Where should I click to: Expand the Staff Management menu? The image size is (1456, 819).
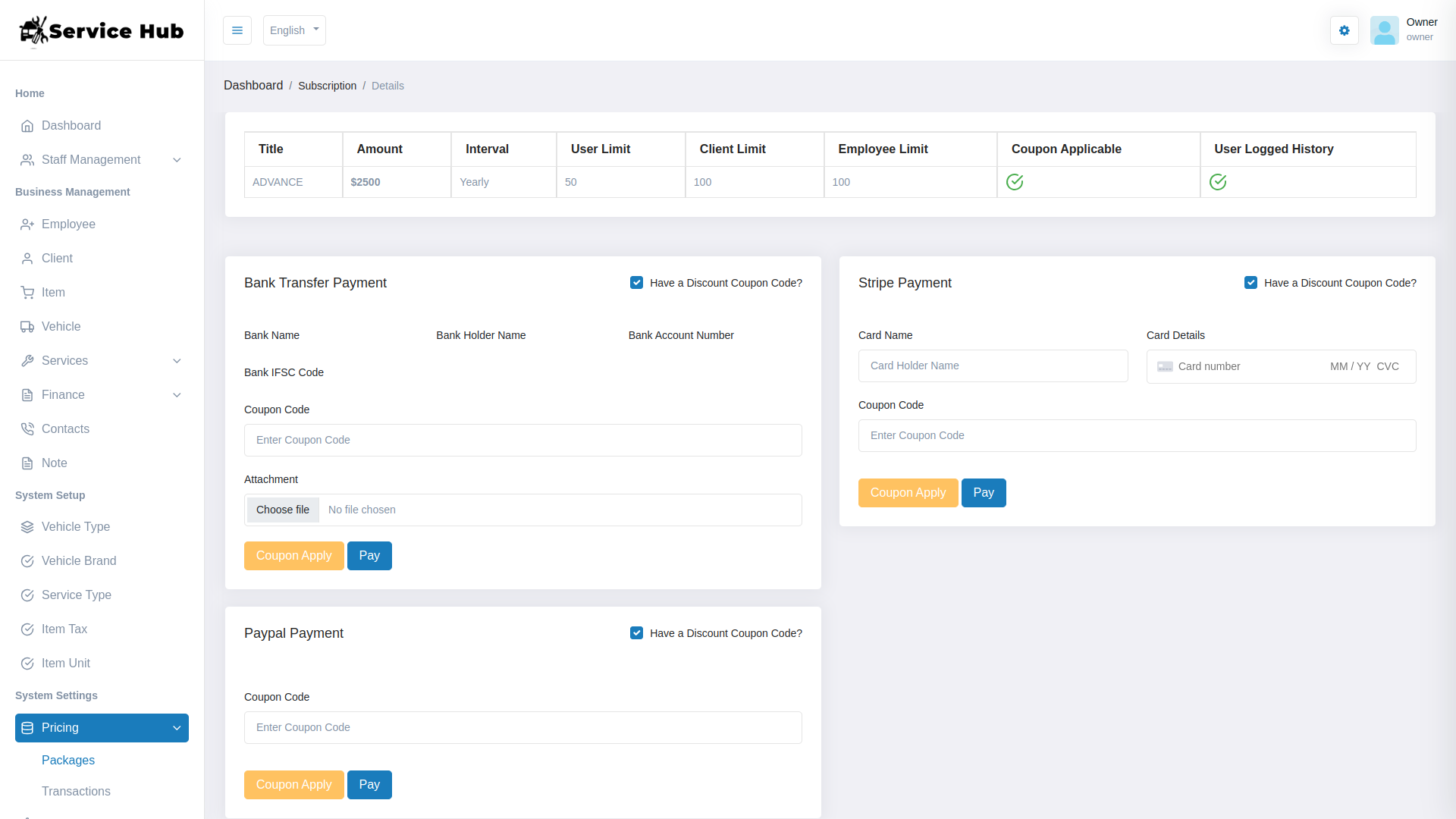pos(101,159)
